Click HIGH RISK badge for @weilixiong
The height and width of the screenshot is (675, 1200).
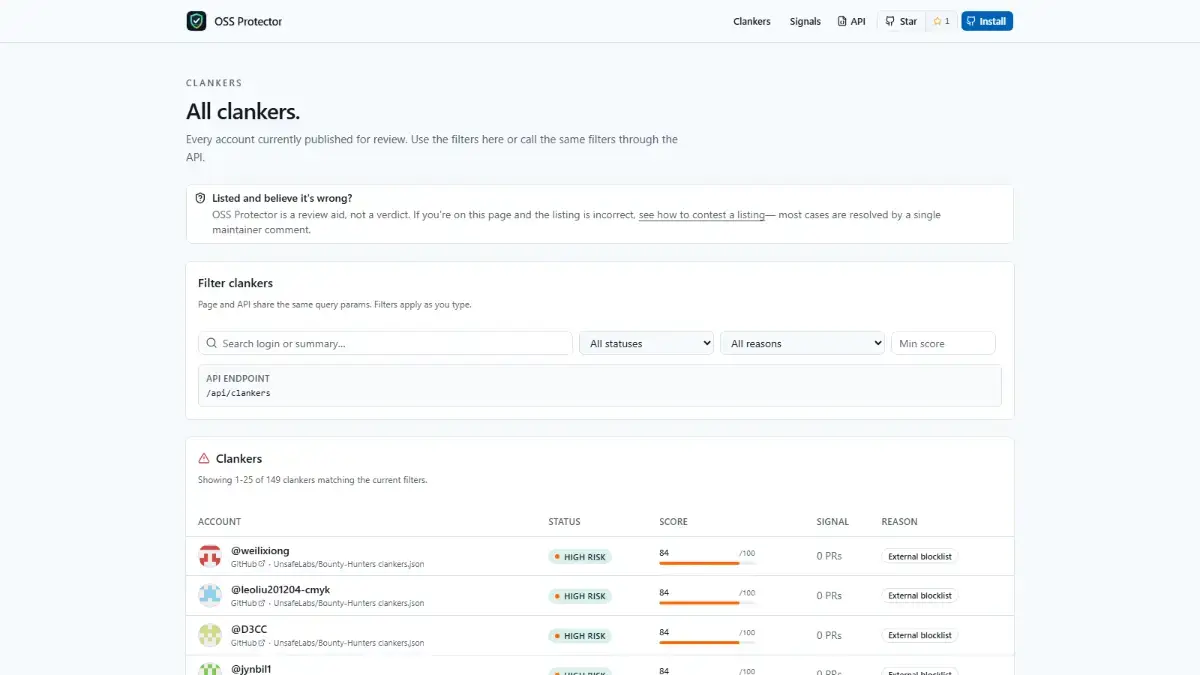[x=580, y=556]
